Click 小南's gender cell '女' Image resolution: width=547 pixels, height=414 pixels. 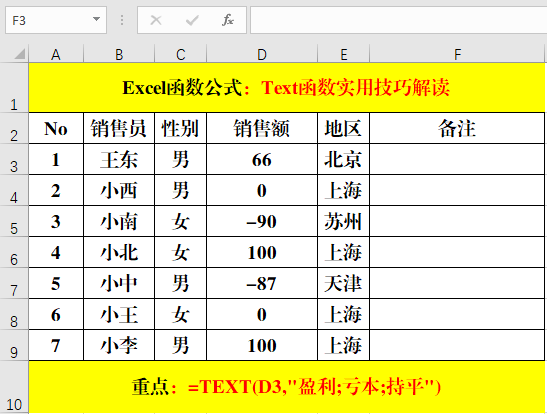tap(180, 221)
